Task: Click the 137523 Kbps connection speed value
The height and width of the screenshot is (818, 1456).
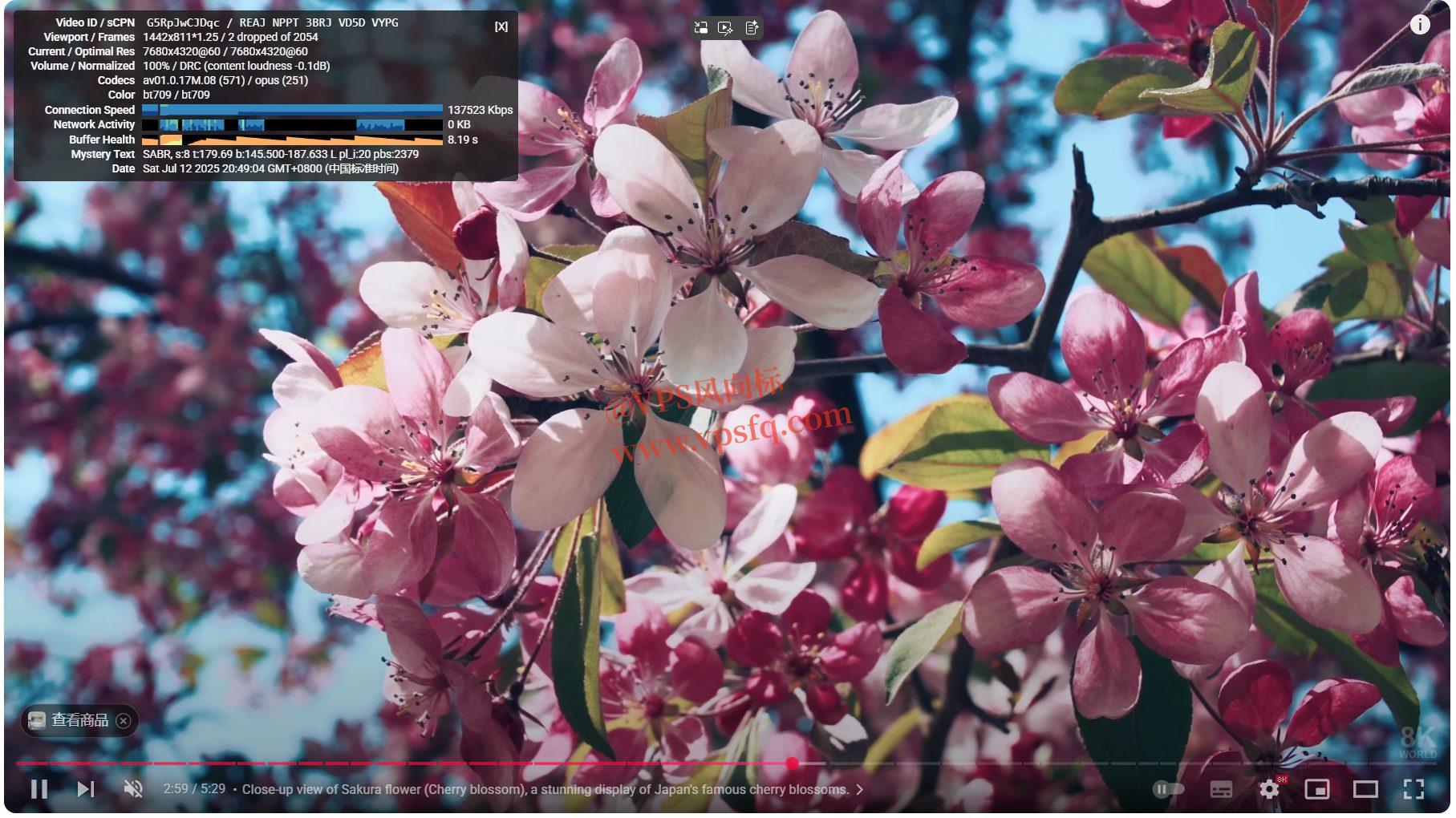Action: 480,110
